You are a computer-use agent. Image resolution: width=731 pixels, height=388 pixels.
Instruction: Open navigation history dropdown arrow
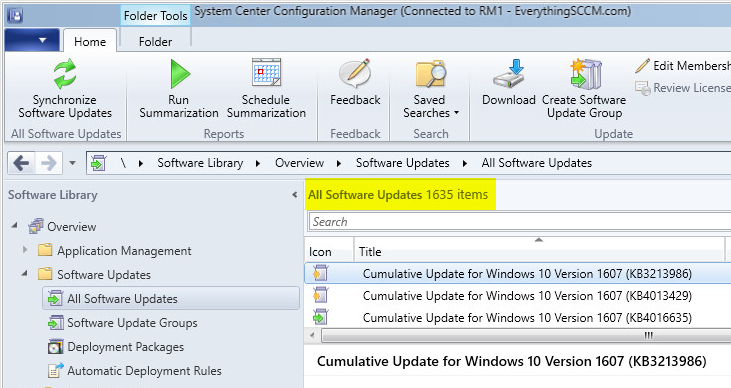72,163
